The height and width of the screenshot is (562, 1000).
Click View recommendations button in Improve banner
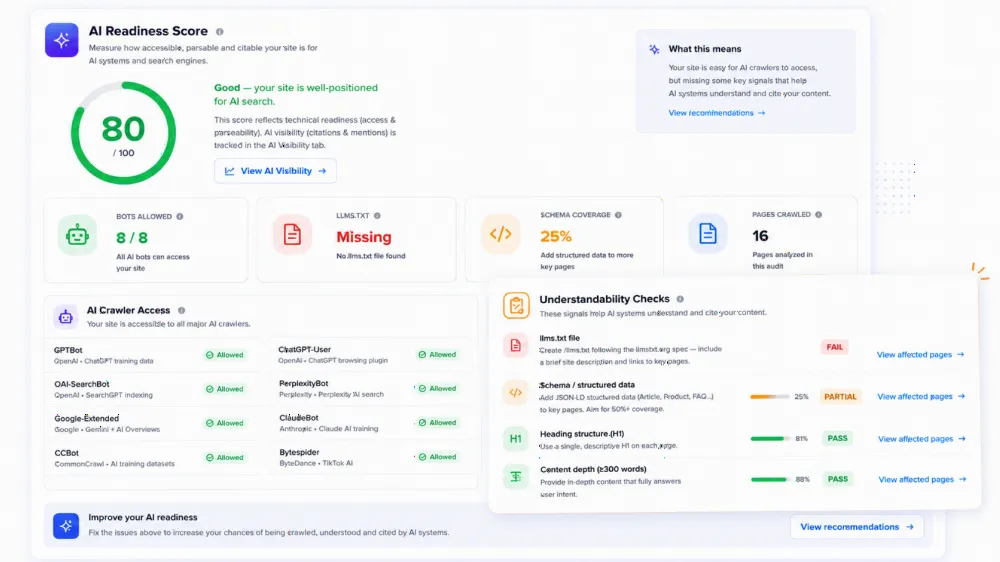point(857,527)
